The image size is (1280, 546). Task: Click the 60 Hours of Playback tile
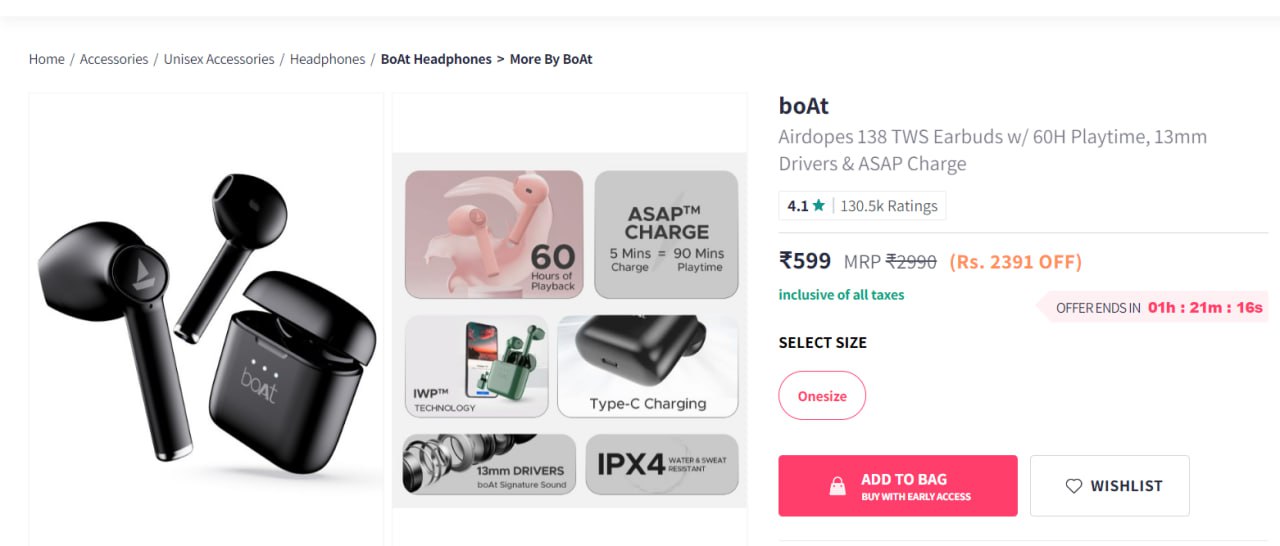pos(494,234)
